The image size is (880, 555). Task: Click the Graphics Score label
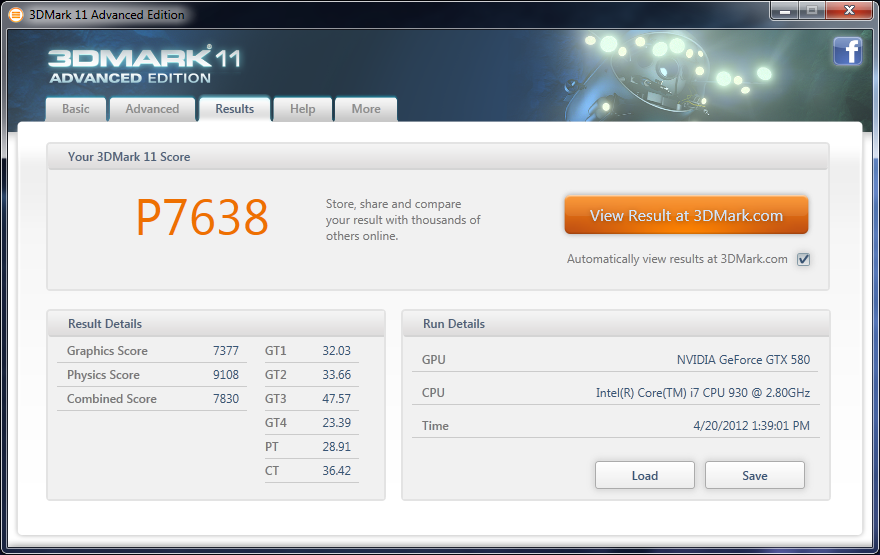tap(107, 351)
